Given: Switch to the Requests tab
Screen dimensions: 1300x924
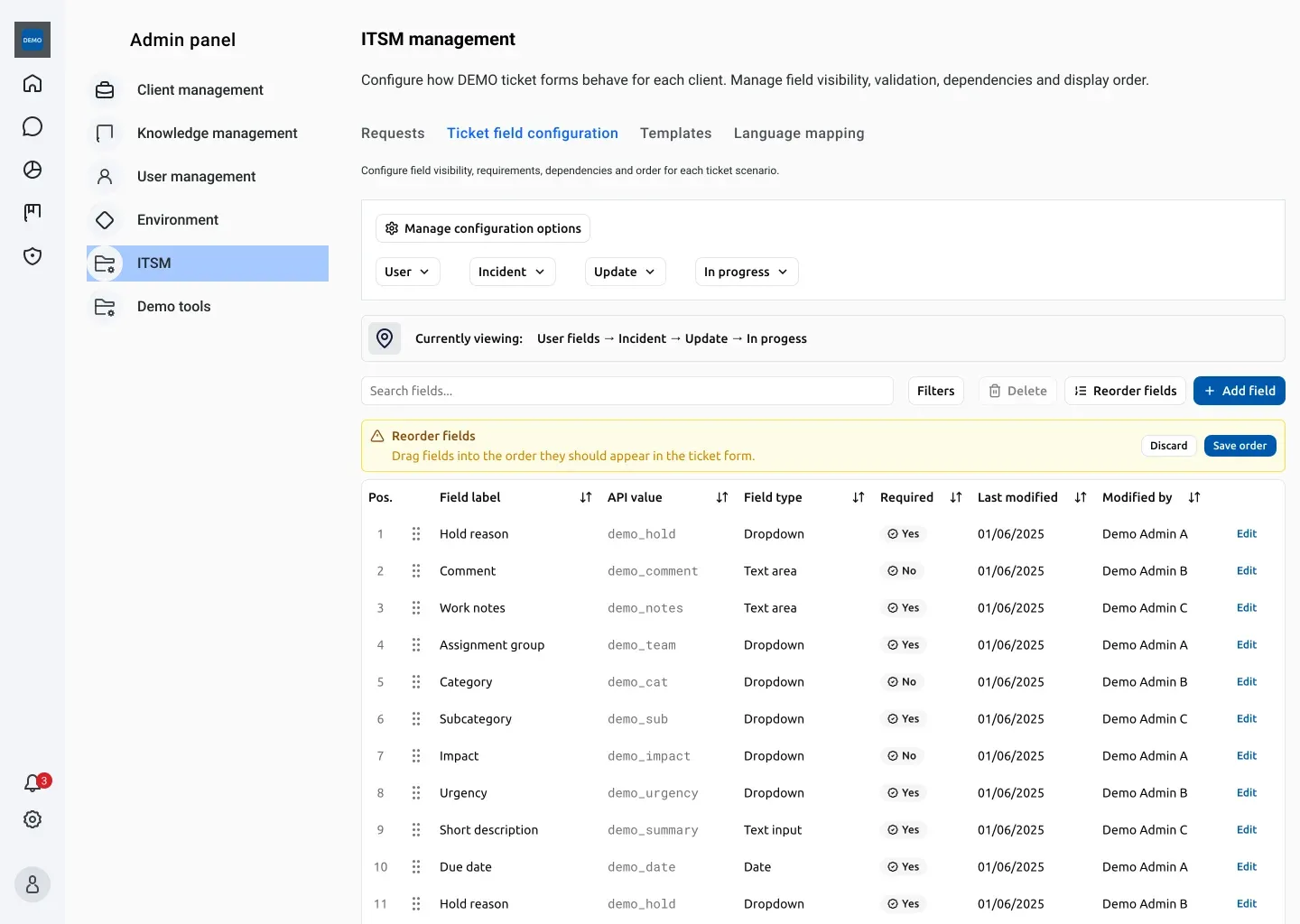Looking at the screenshot, I should (x=393, y=134).
